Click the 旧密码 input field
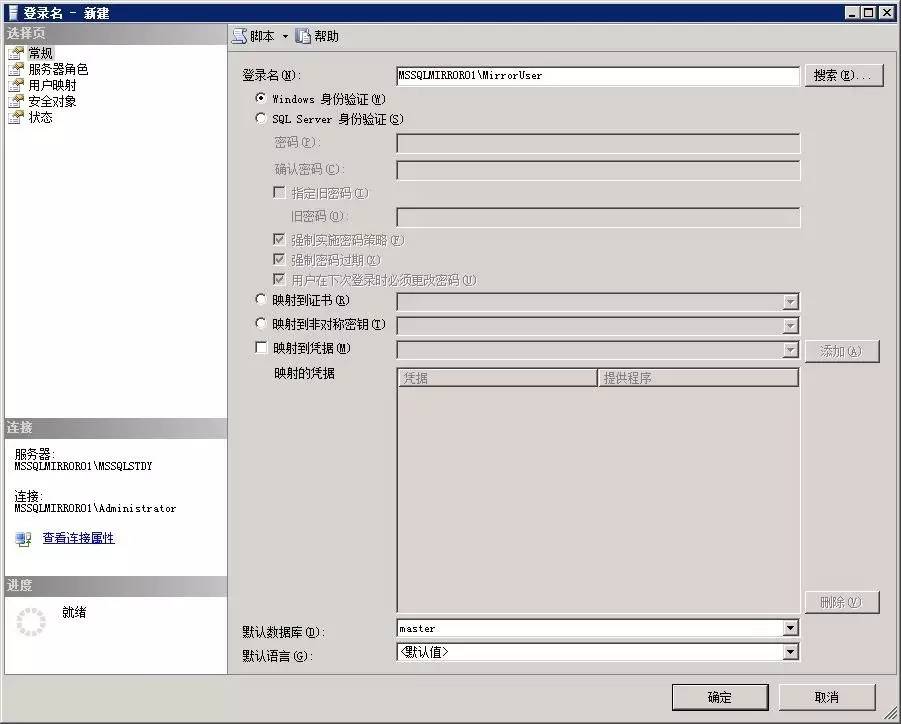Viewport: 901px width, 724px height. point(598,217)
